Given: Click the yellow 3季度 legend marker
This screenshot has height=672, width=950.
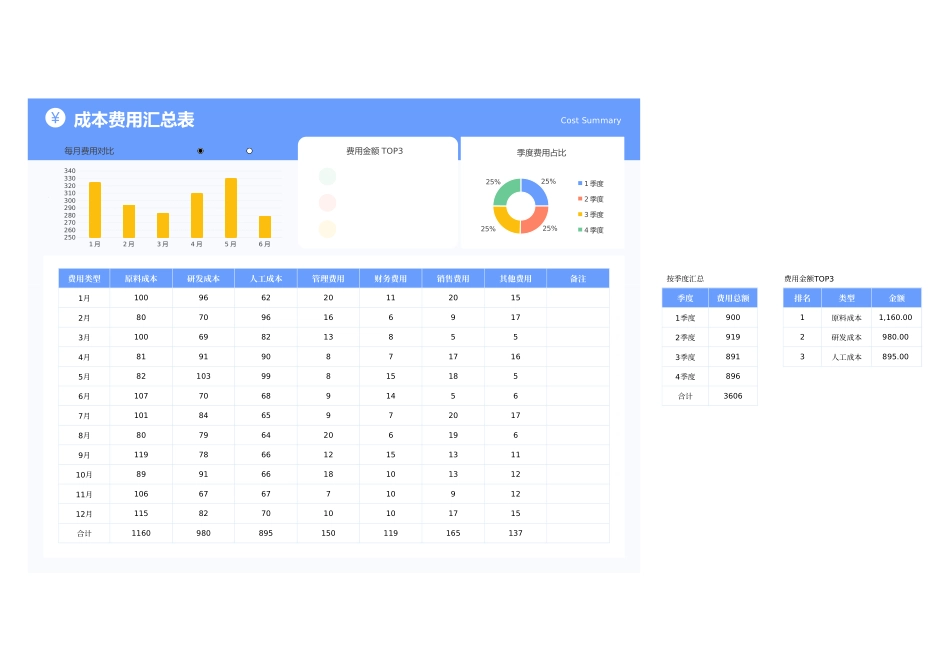Looking at the screenshot, I should coord(579,214).
